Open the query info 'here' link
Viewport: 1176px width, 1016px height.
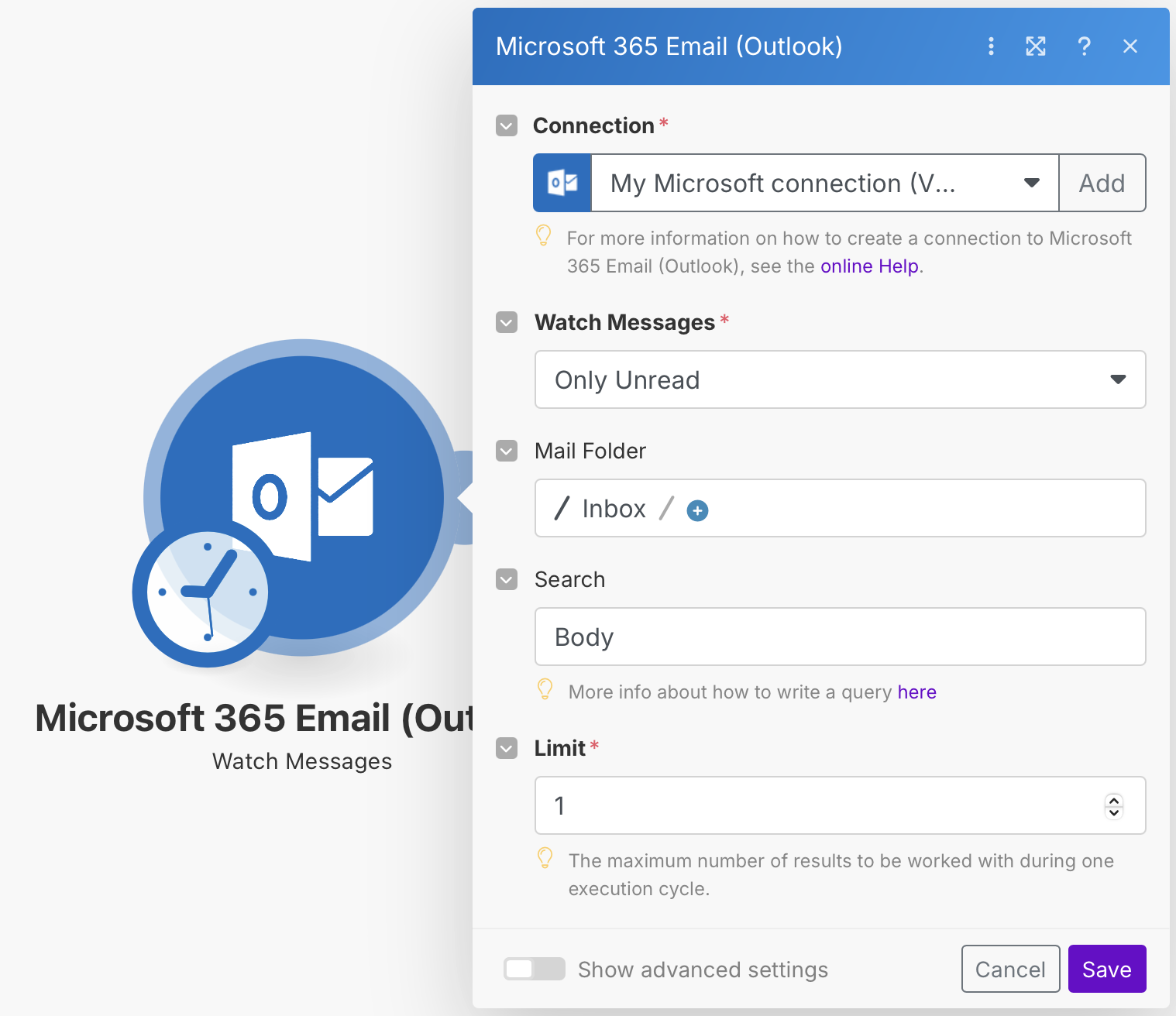[917, 692]
